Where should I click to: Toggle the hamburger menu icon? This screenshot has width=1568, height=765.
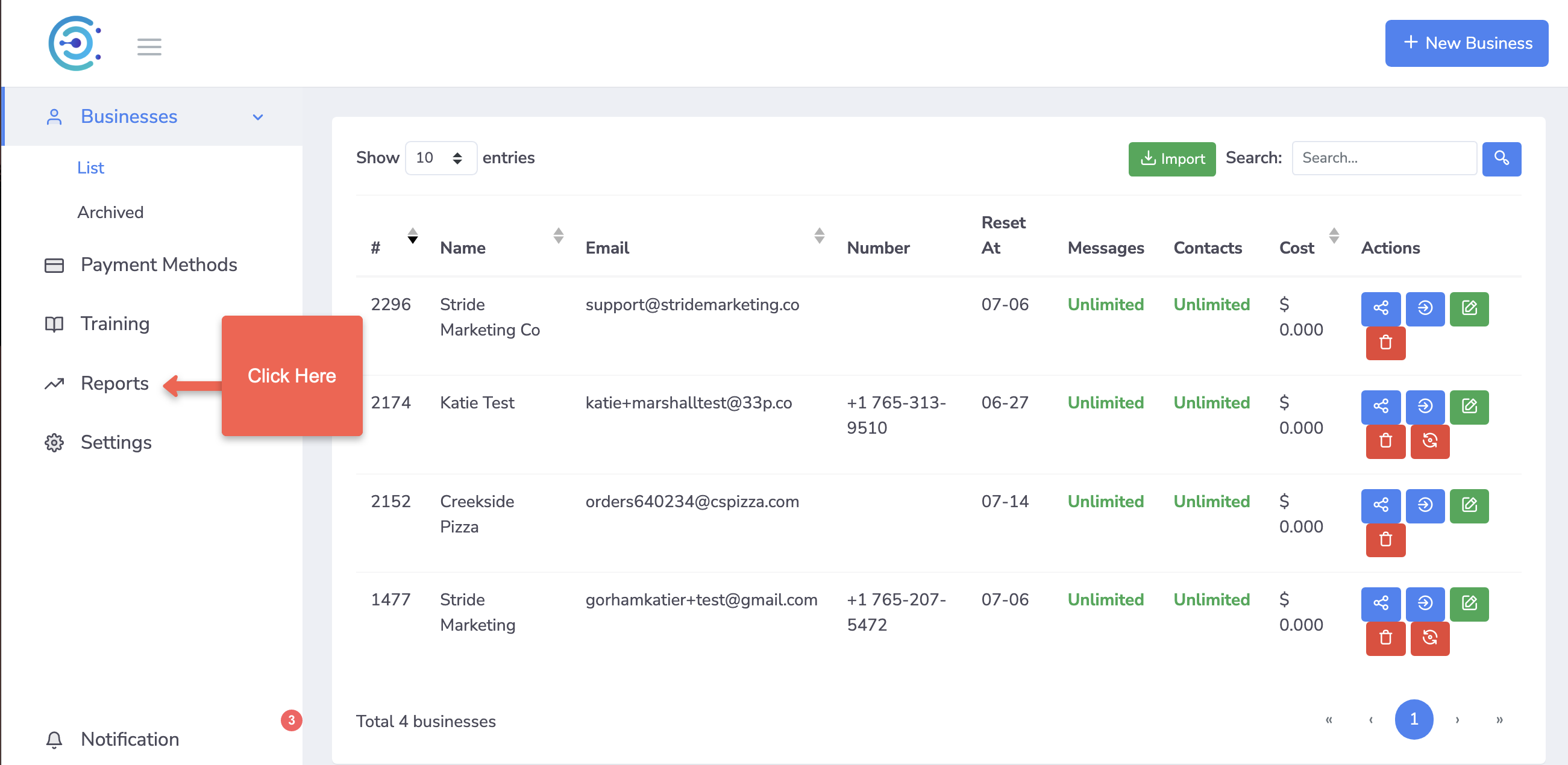pyautogui.click(x=149, y=46)
